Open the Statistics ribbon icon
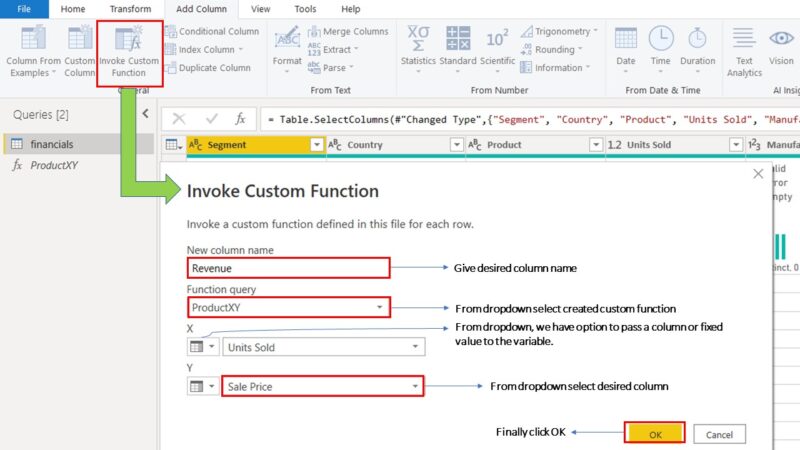The width and height of the screenshot is (800, 450). pos(418,40)
